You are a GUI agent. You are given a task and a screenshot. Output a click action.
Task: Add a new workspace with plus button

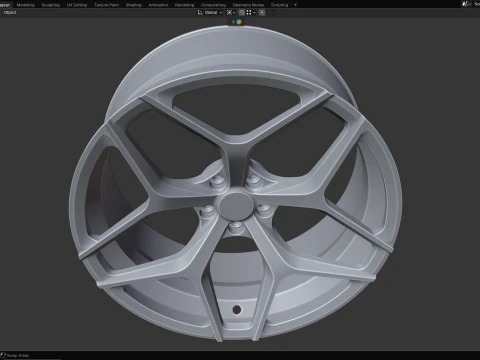click(295, 5)
